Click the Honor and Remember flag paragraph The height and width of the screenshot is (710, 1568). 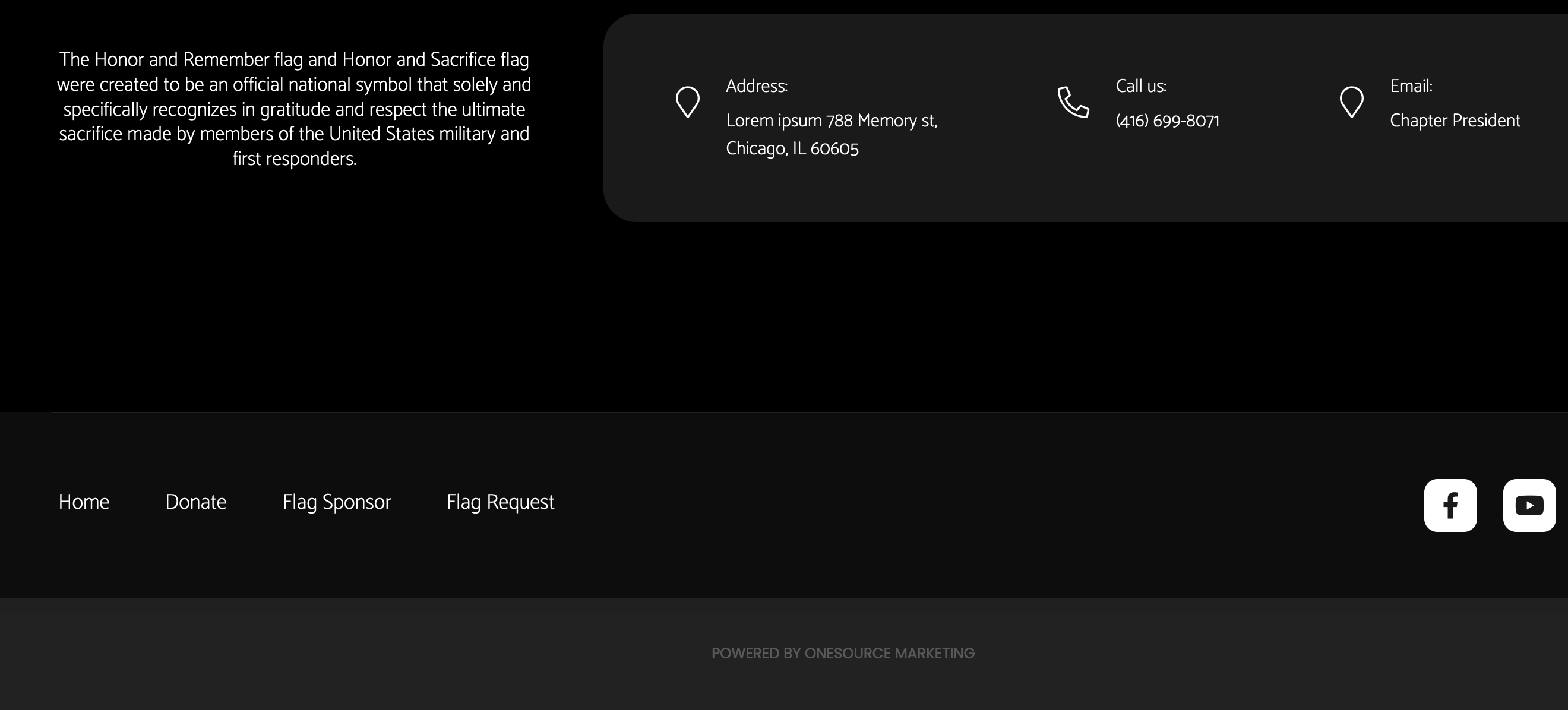click(294, 109)
